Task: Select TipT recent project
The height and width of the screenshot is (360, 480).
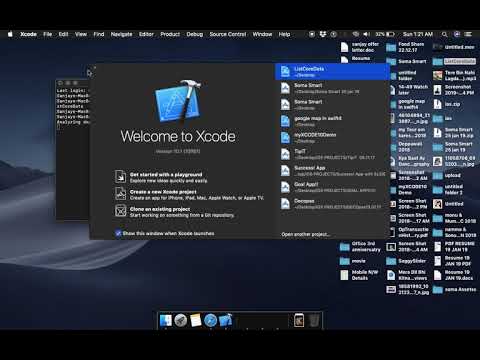Action: [332, 154]
